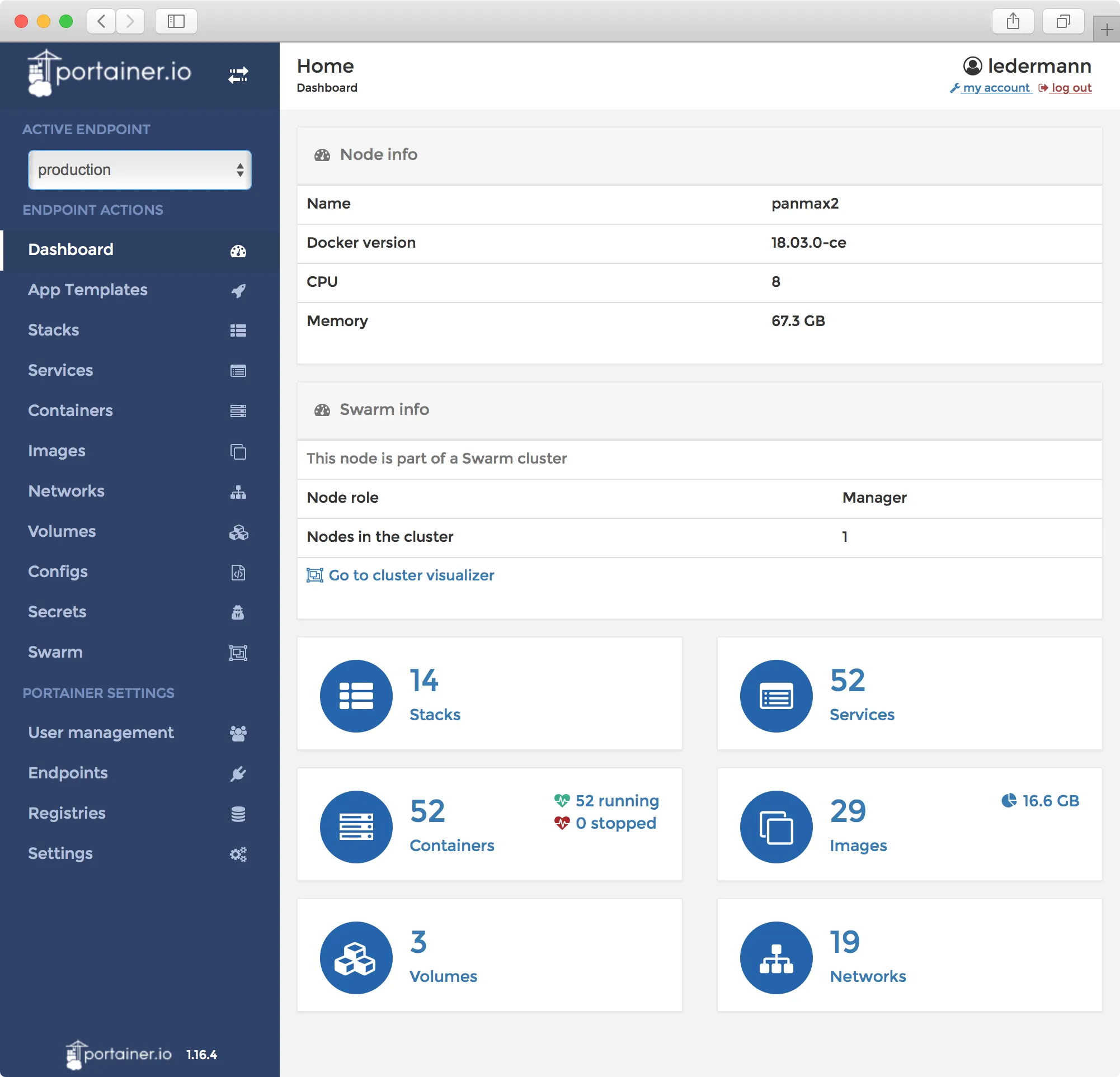Click the Secrets lock icon in sidebar
The image size is (1120, 1077).
(x=238, y=612)
